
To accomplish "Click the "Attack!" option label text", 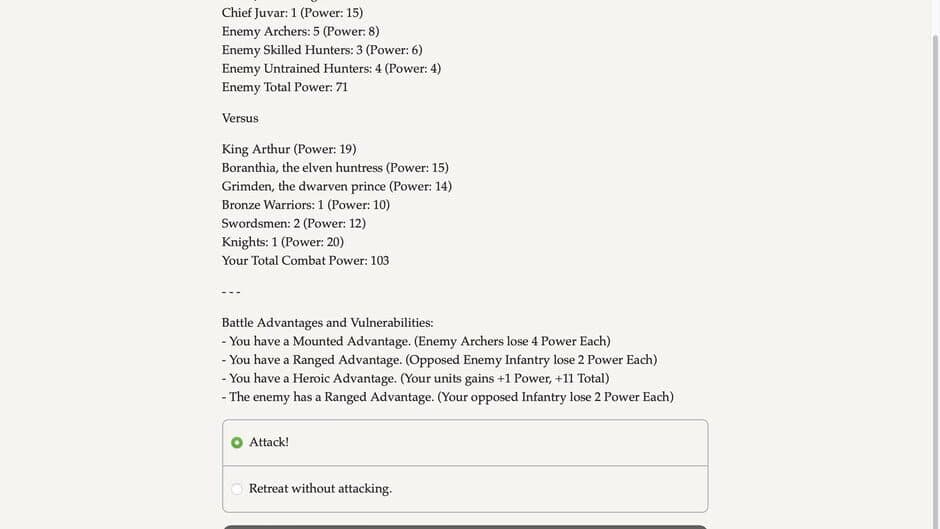I will point(269,443).
